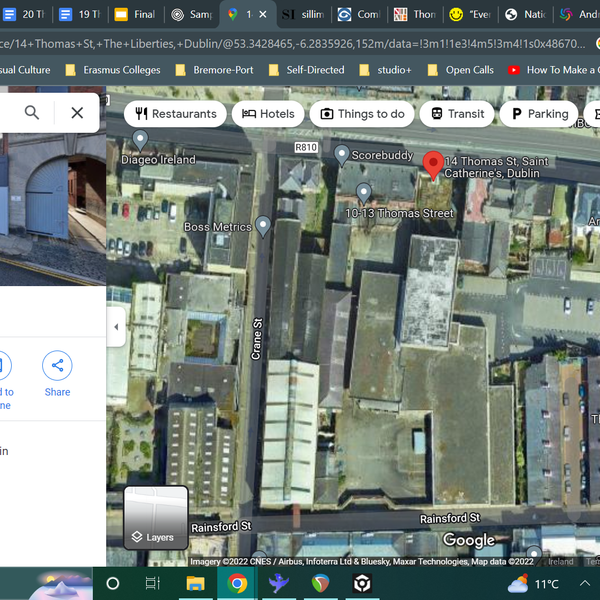The width and height of the screenshot is (600, 600).
Task: Click the red 14 Thomas St pin
Action: (x=433, y=165)
